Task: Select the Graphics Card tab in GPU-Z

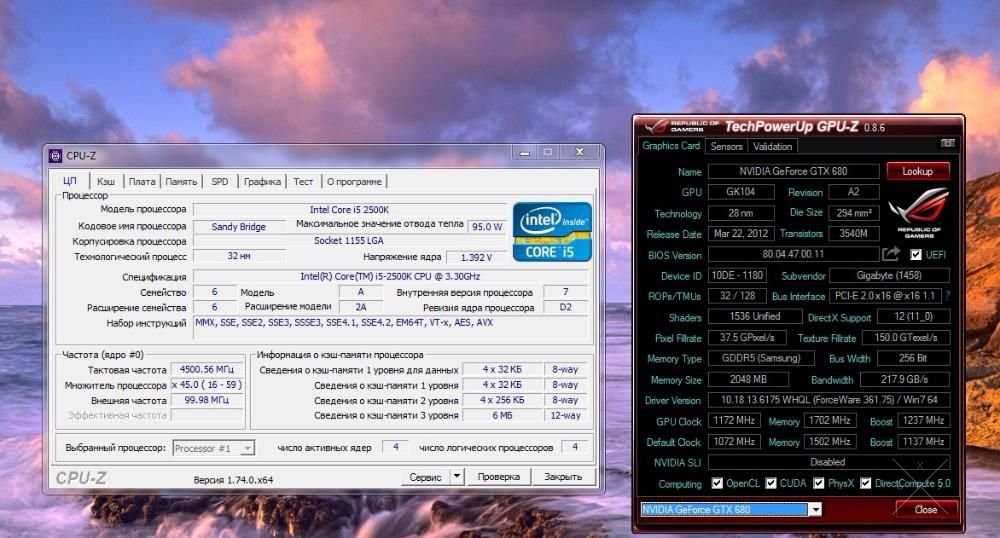Action: 671,145
